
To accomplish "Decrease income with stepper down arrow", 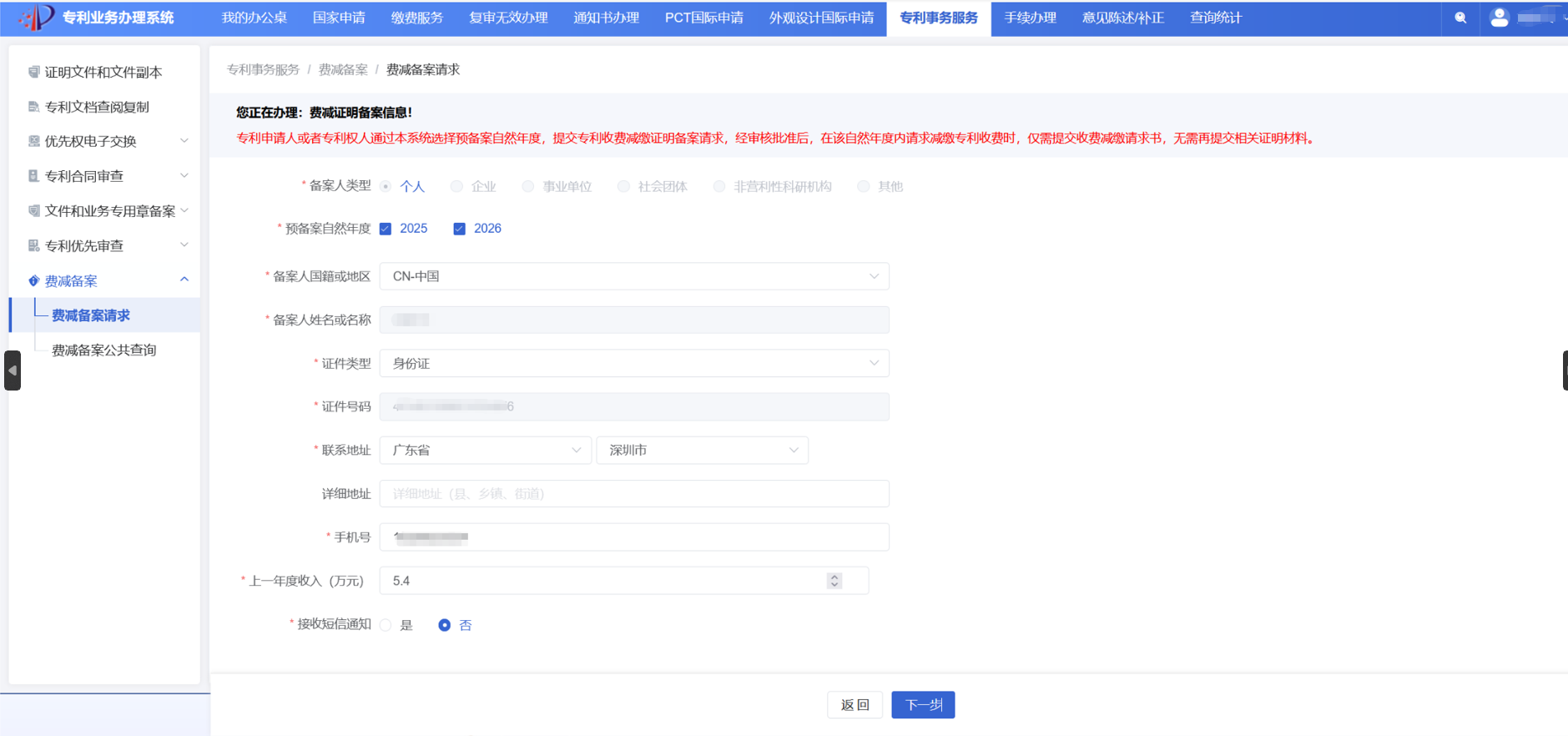I will coord(834,585).
